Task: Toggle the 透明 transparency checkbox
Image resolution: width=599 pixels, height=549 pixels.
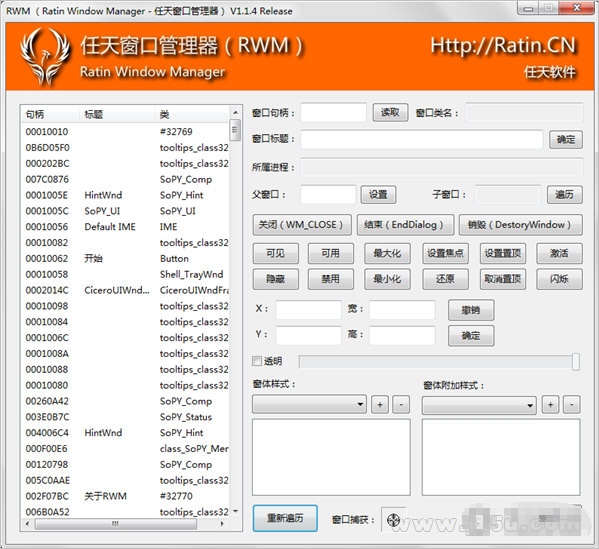Action: click(257, 361)
